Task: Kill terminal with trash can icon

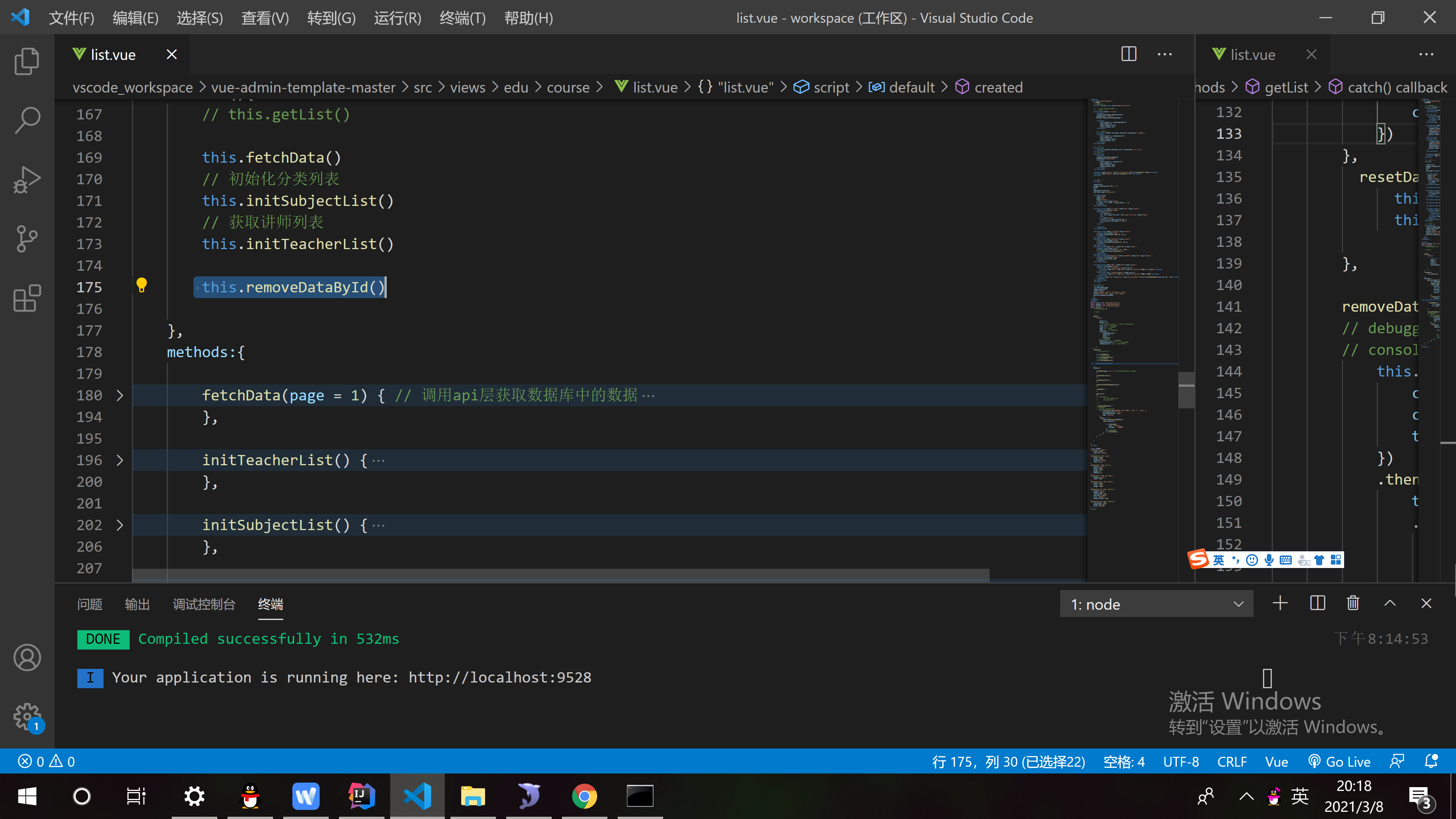Action: pyautogui.click(x=1353, y=603)
